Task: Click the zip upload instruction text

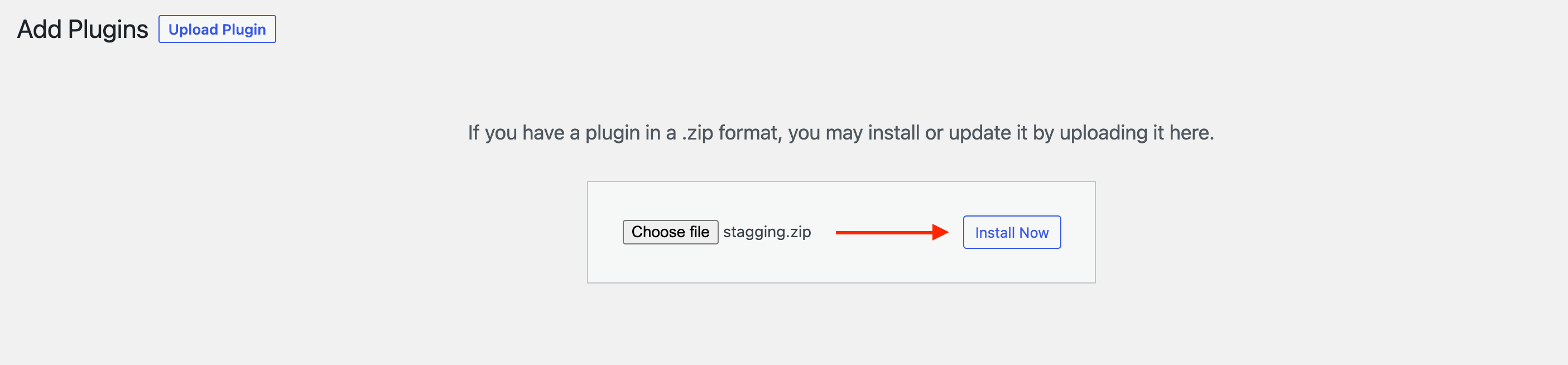Action: coord(840,133)
